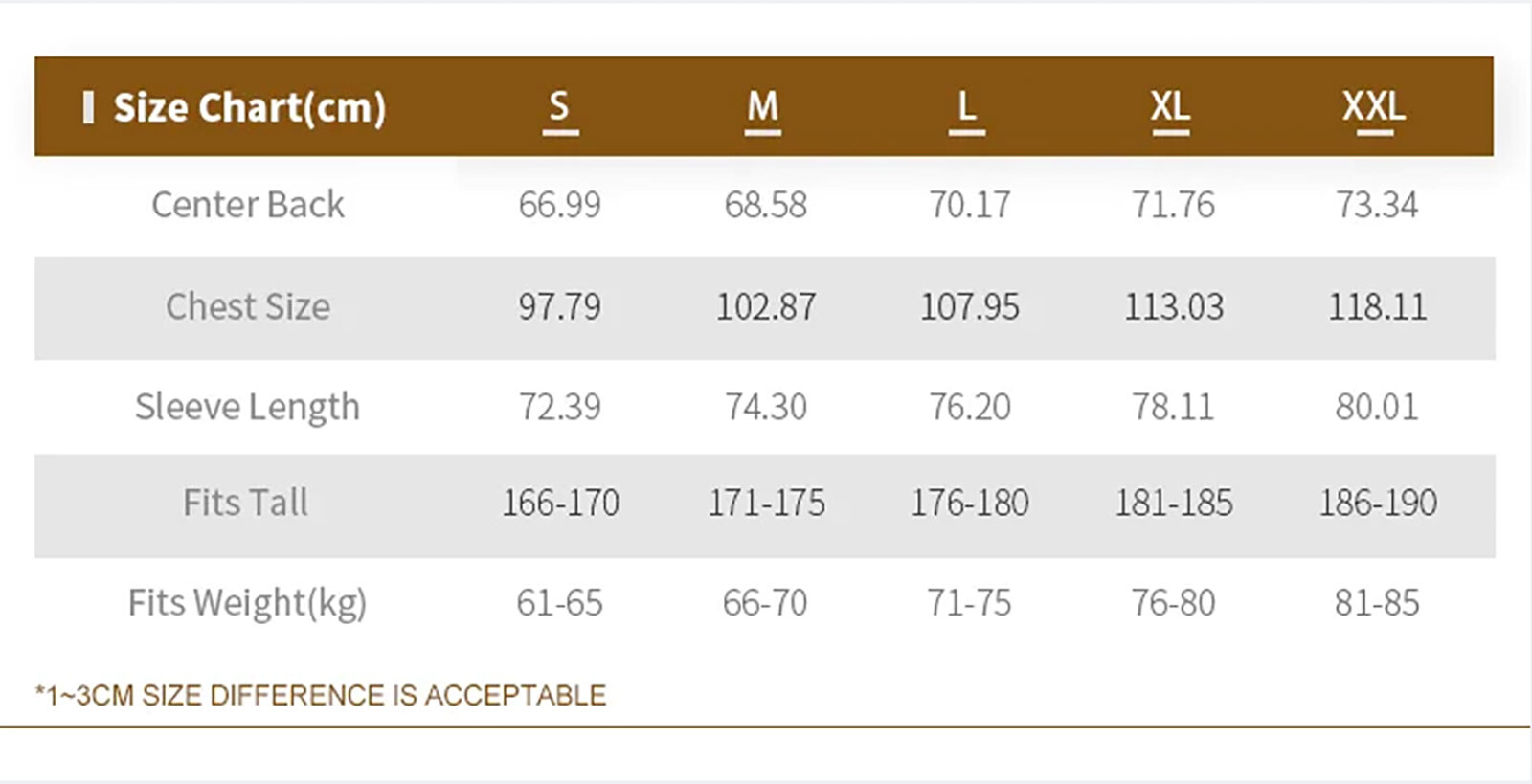
Task: Click the 102.87 chest size value
Action: 766,306
